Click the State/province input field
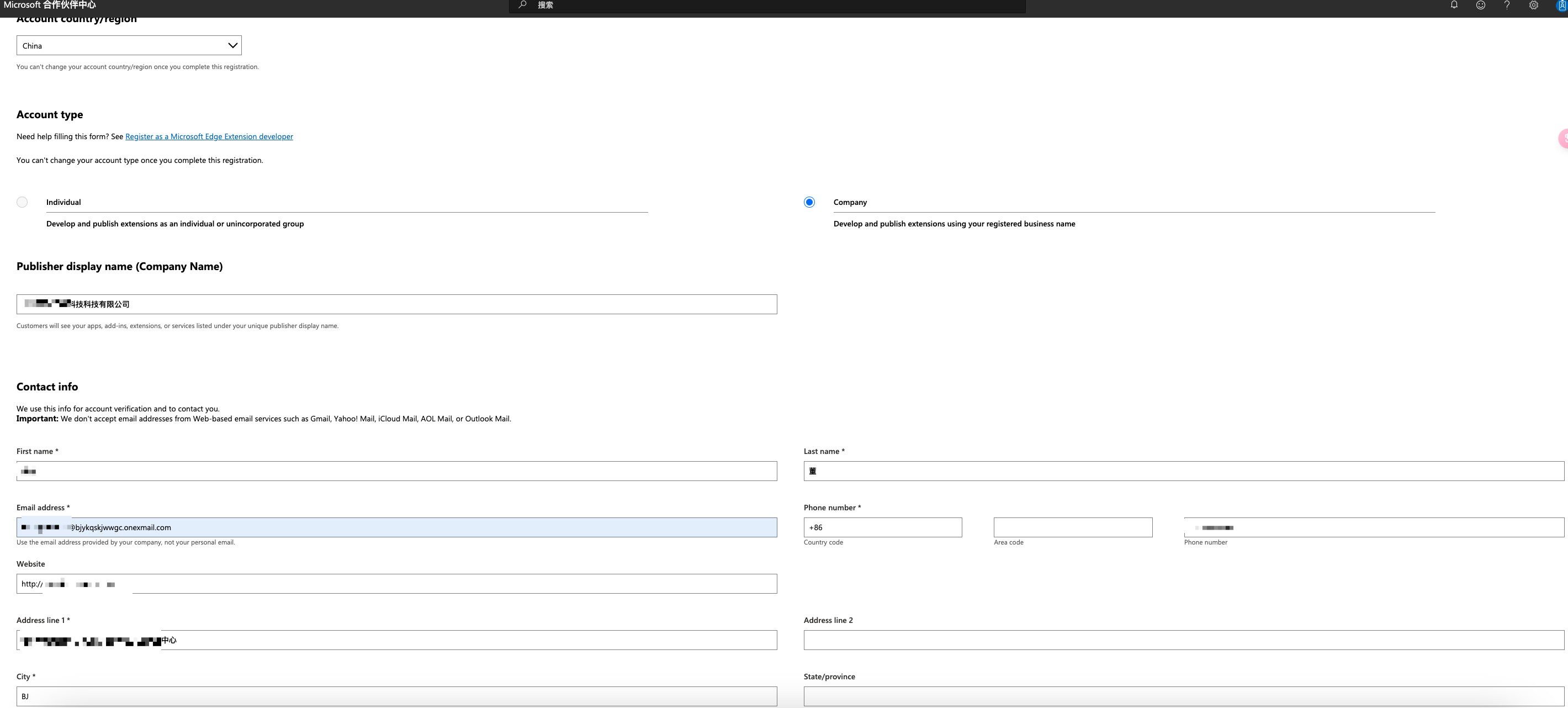 point(1183,696)
